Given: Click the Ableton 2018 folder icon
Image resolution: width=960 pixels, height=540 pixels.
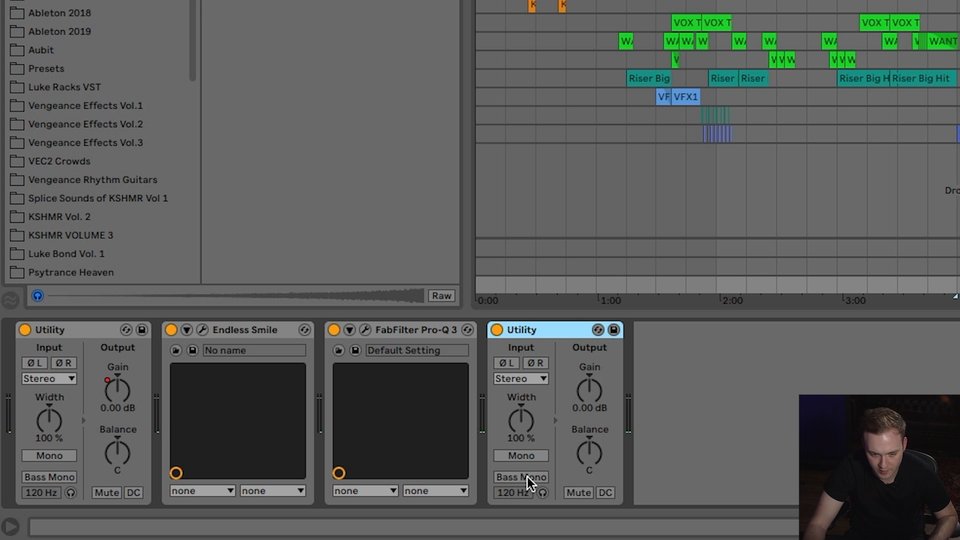Looking at the screenshot, I should tap(17, 12).
